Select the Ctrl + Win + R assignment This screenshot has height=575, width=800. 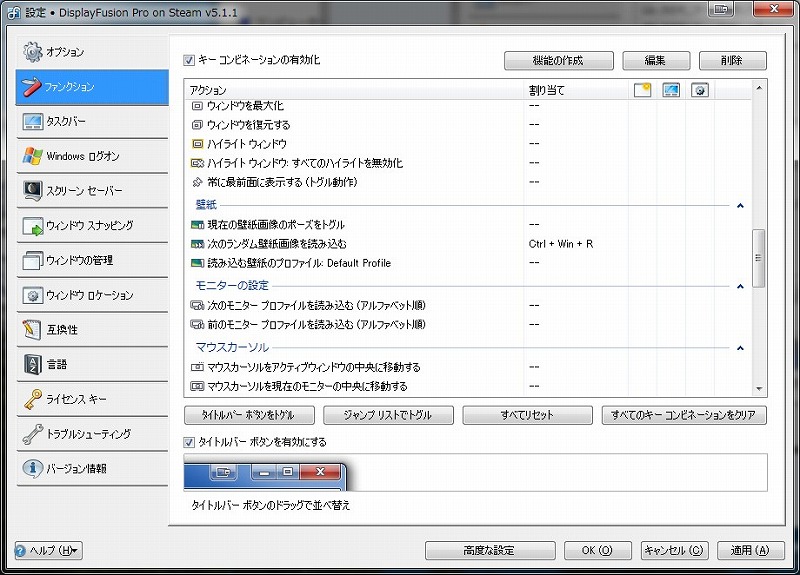pyautogui.click(x=561, y=244)
